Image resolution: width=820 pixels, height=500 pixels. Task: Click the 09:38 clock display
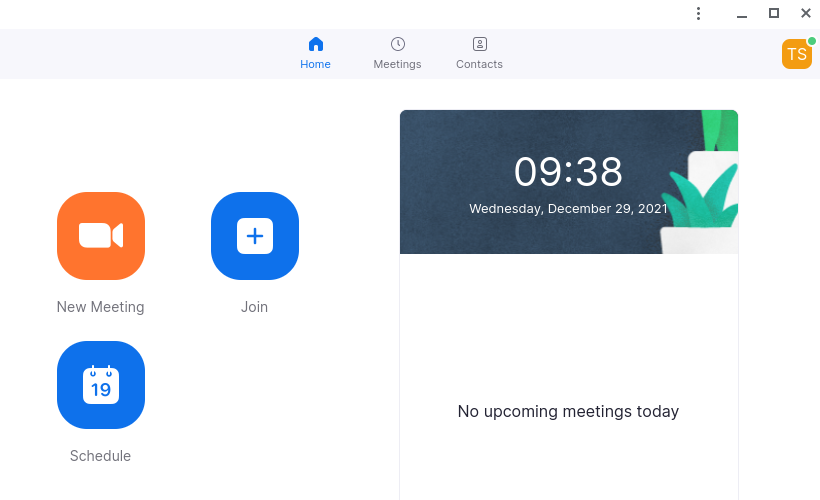coord(568,172)
